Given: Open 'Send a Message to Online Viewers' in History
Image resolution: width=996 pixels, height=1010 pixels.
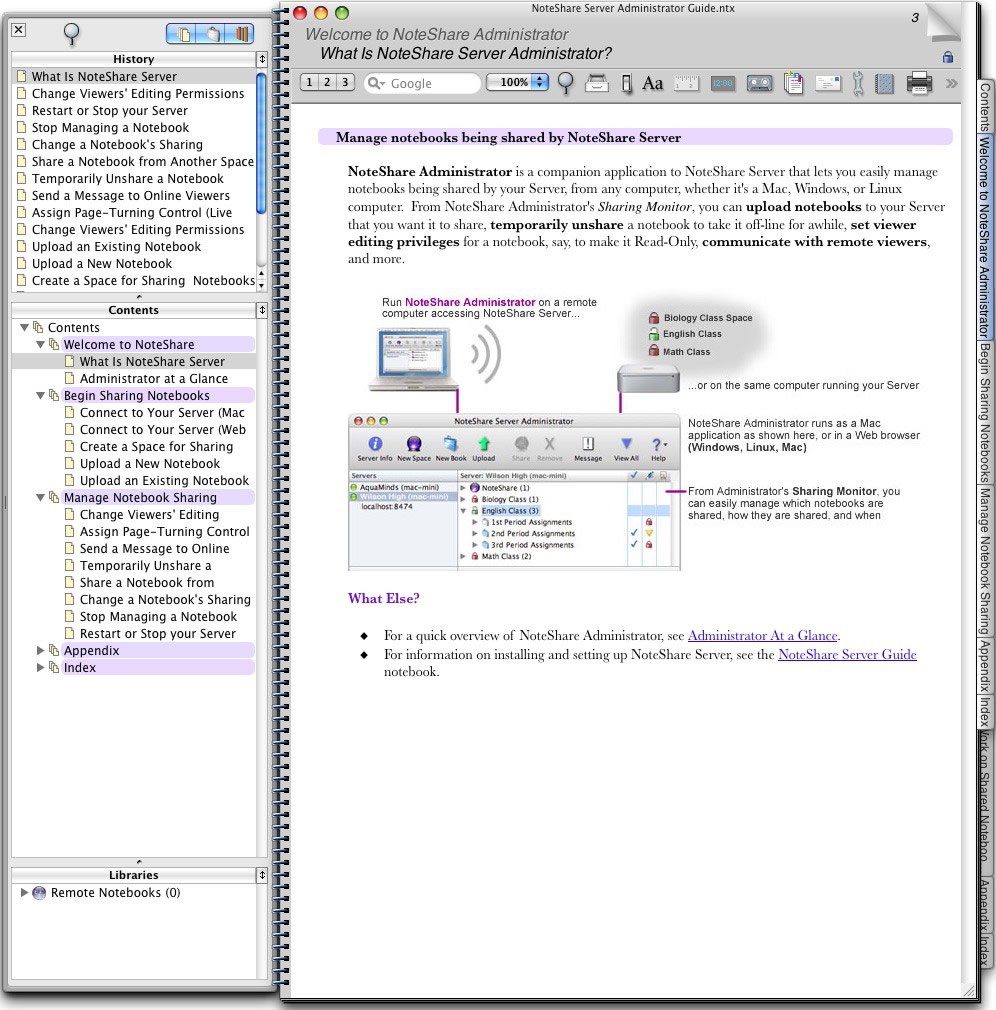Looking at the screenshot, I should [131, 195].
